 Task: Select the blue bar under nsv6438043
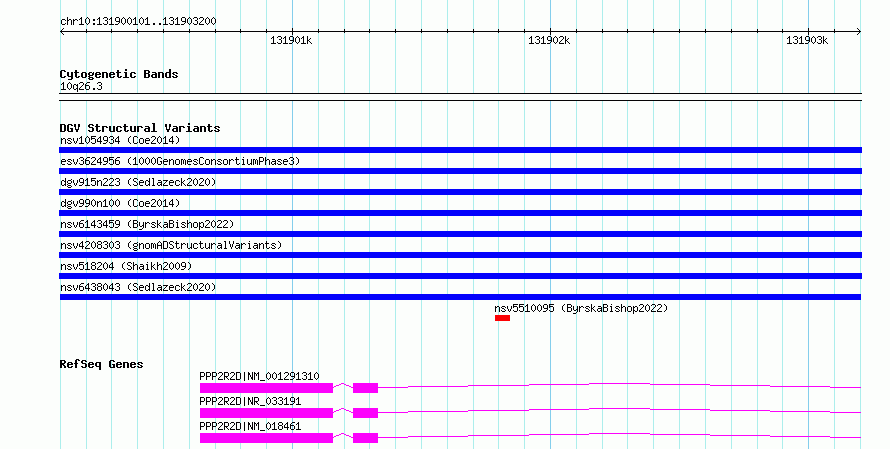point(460,297)
